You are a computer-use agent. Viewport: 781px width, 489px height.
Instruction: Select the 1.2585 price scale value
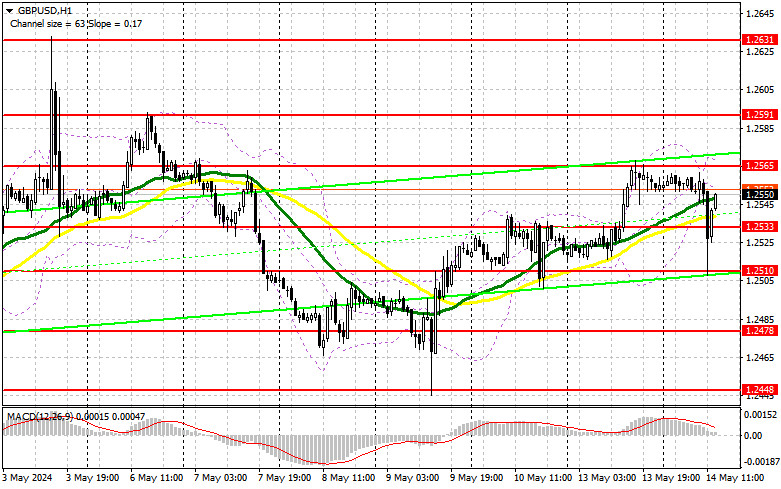click(760, 128)
